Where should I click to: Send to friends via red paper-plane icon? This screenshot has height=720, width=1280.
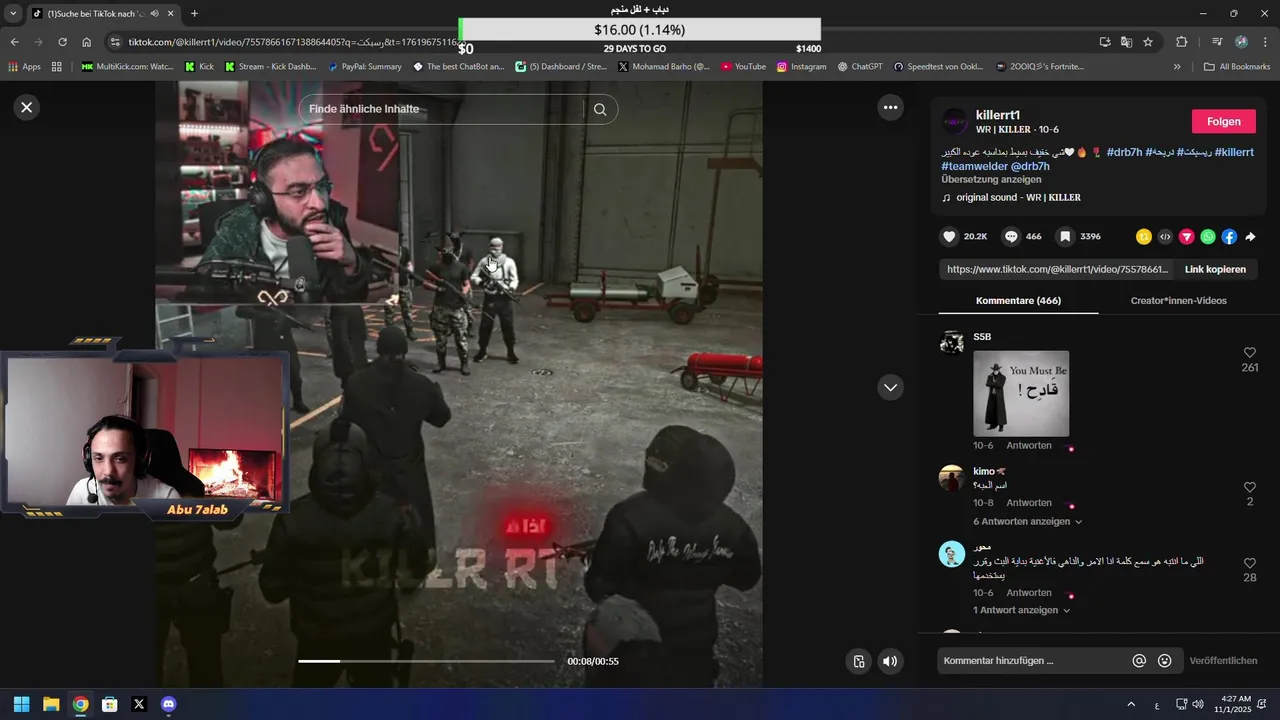1187,237
